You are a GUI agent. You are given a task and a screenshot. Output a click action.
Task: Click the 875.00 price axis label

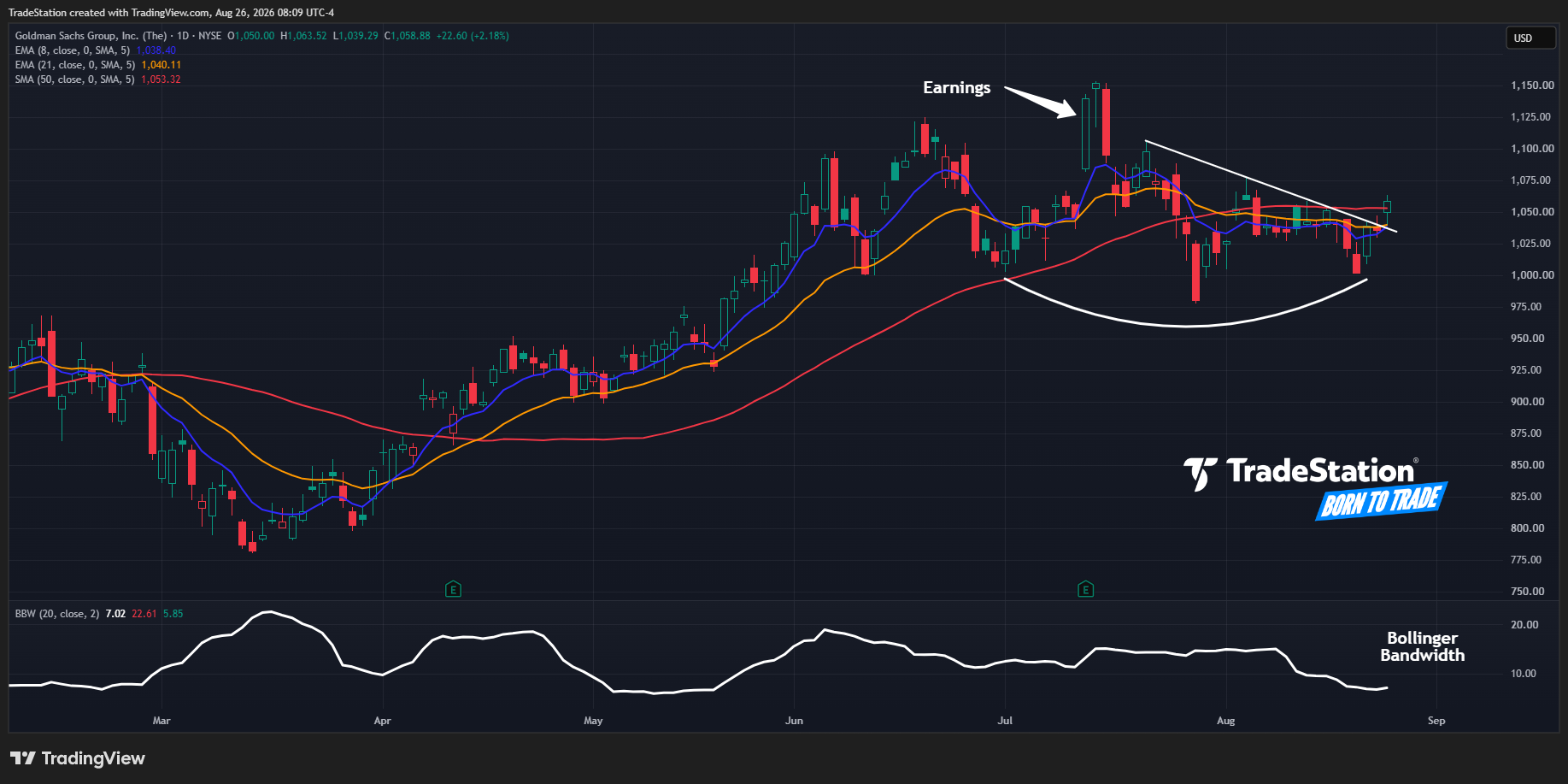point(1526,433)
